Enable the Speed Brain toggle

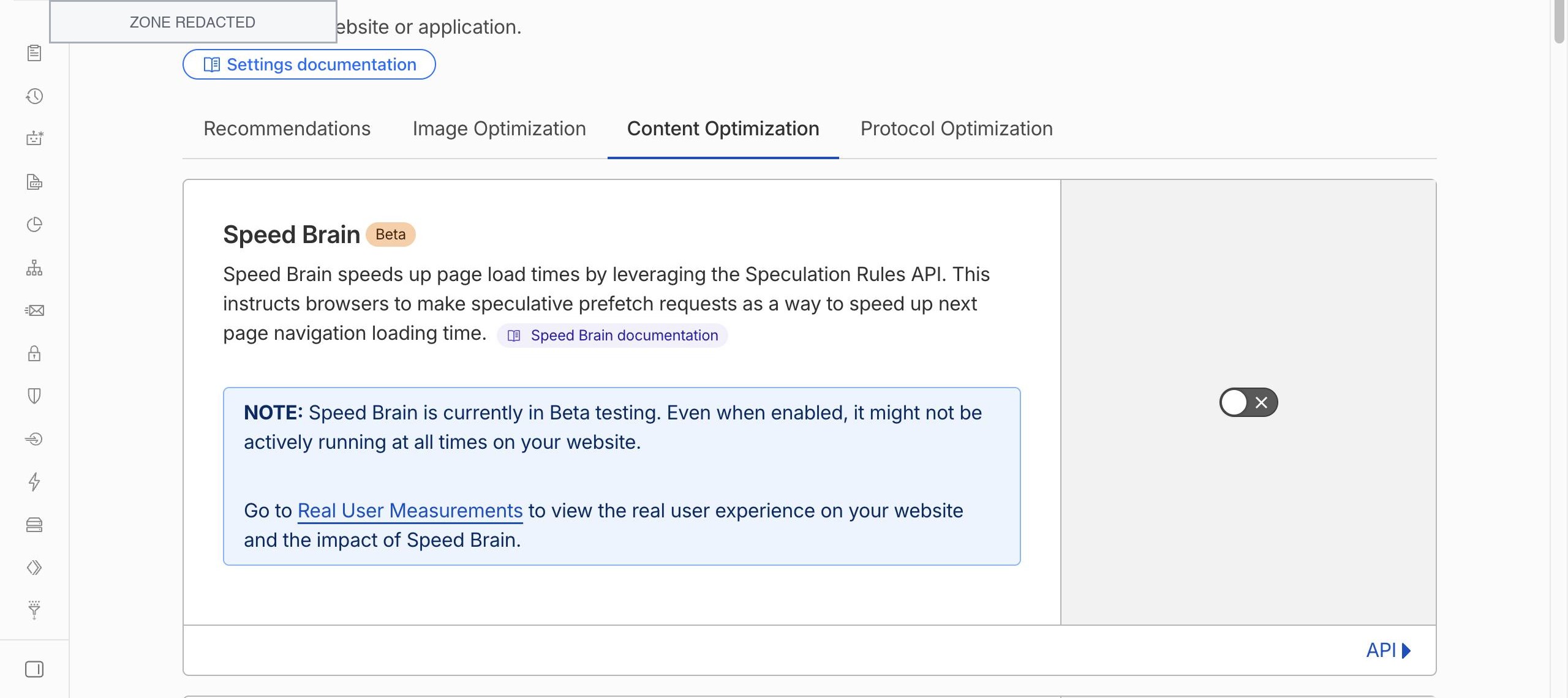[1248, 402]
